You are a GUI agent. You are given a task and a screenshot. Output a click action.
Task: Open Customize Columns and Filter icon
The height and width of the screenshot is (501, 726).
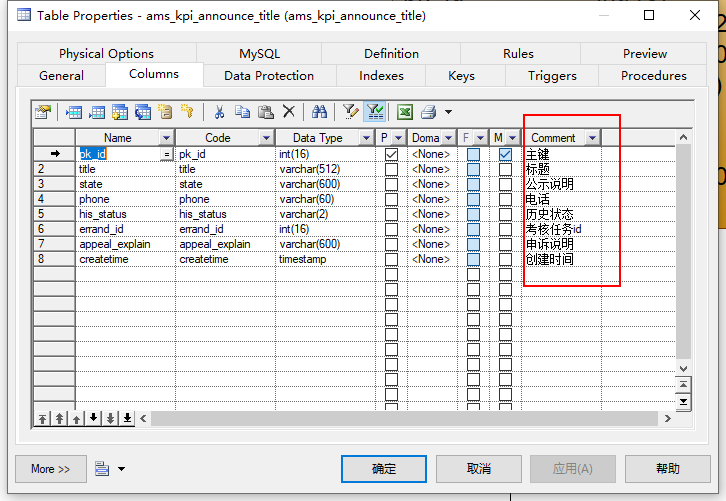click(x=350, y=112)
